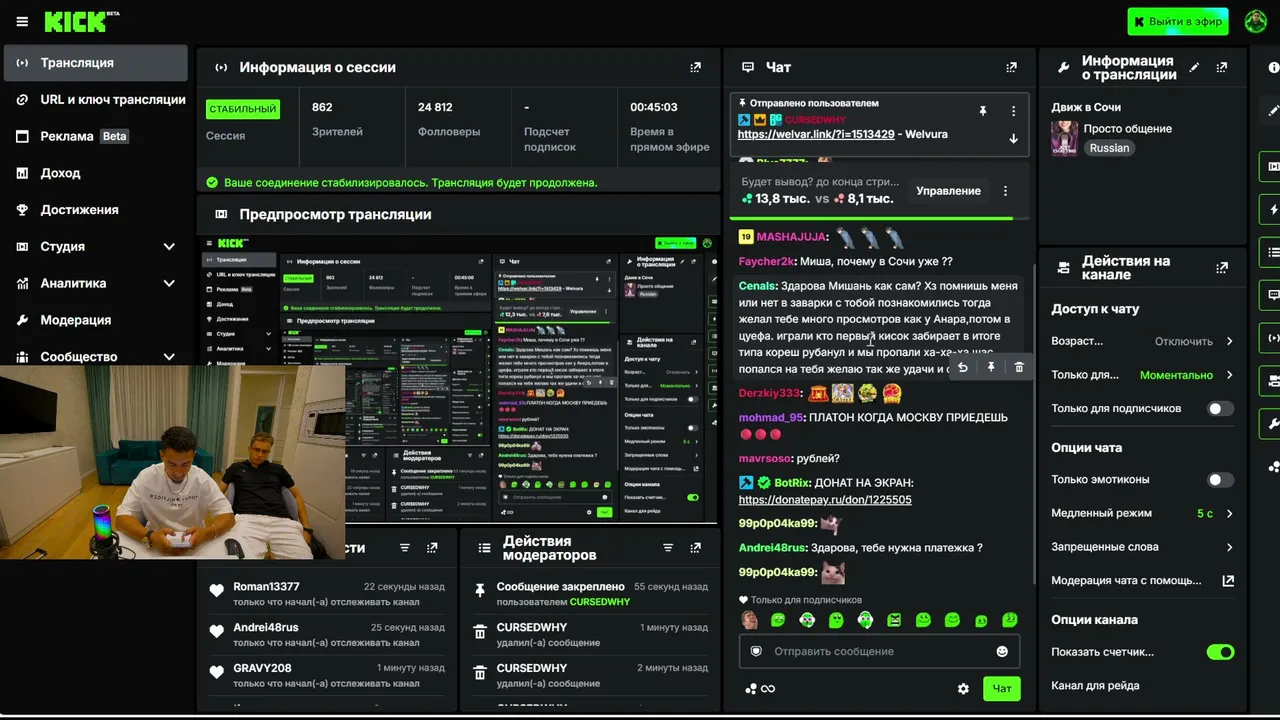Filter the Действия модераторов list
The width and height of the screenshot is (1280, 720).
coord(668,548)
